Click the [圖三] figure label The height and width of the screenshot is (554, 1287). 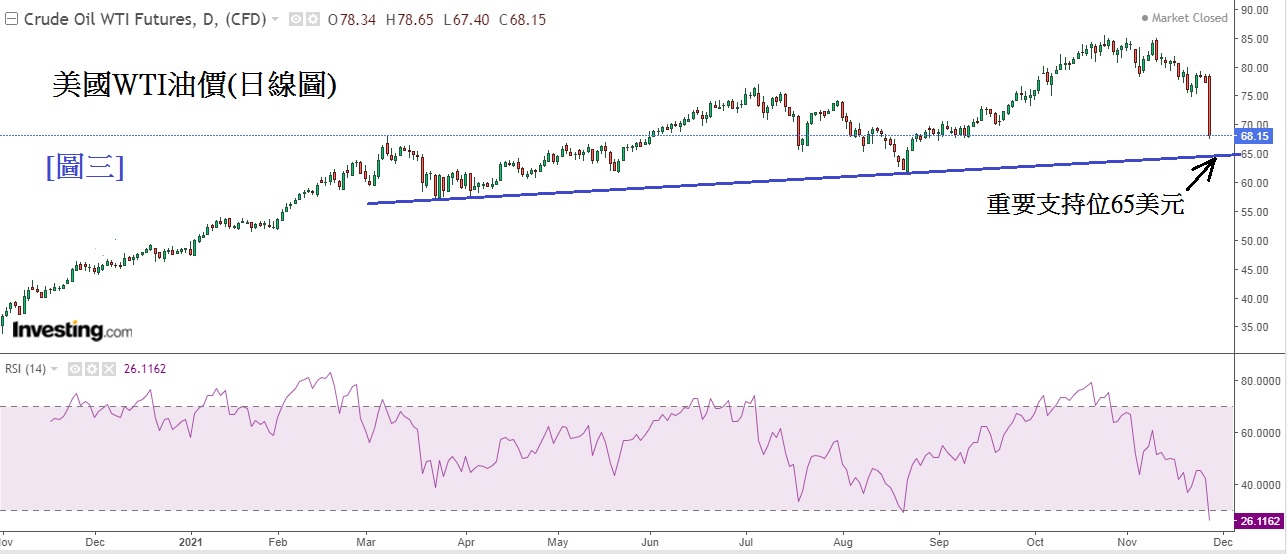85,167
